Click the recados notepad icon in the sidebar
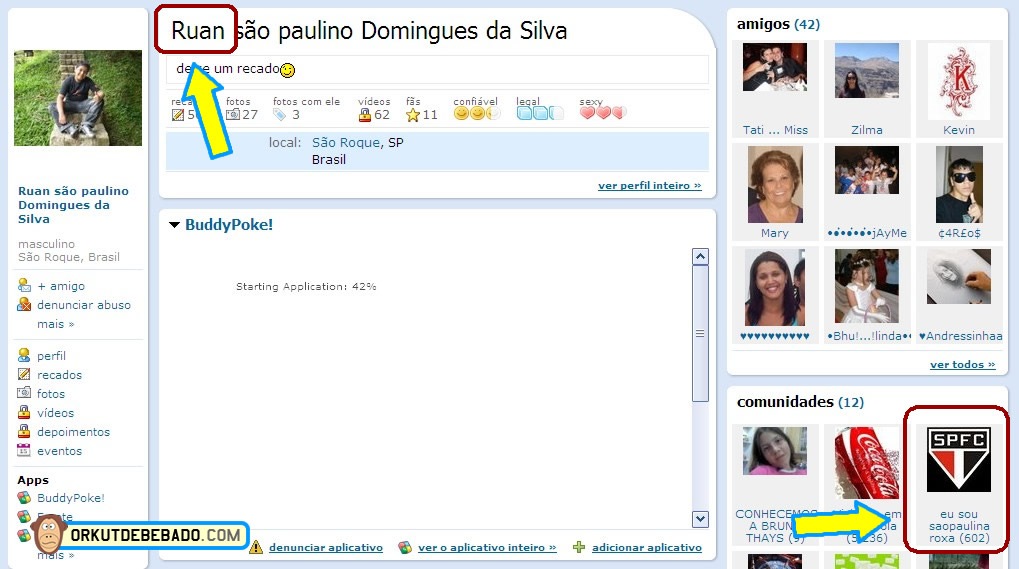This screenshot has height=569, width=1019. coord(24,374)
